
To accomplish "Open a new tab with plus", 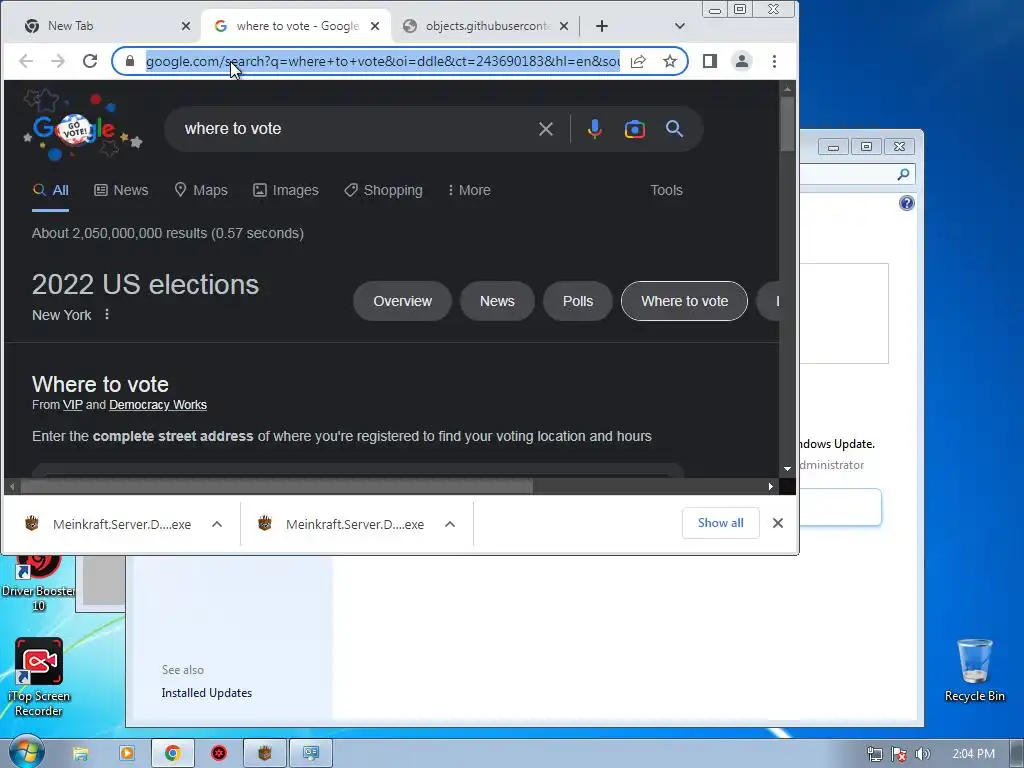I will tap(602, 26).
